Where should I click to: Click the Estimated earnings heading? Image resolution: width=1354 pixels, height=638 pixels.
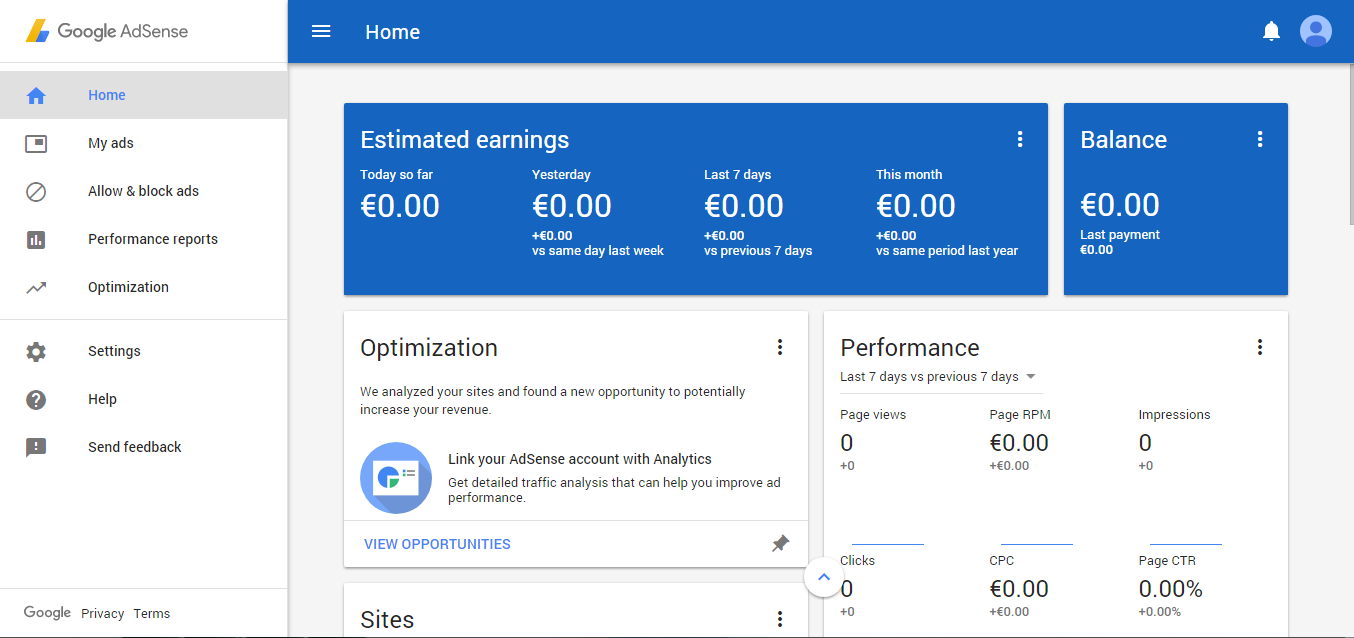465,140
